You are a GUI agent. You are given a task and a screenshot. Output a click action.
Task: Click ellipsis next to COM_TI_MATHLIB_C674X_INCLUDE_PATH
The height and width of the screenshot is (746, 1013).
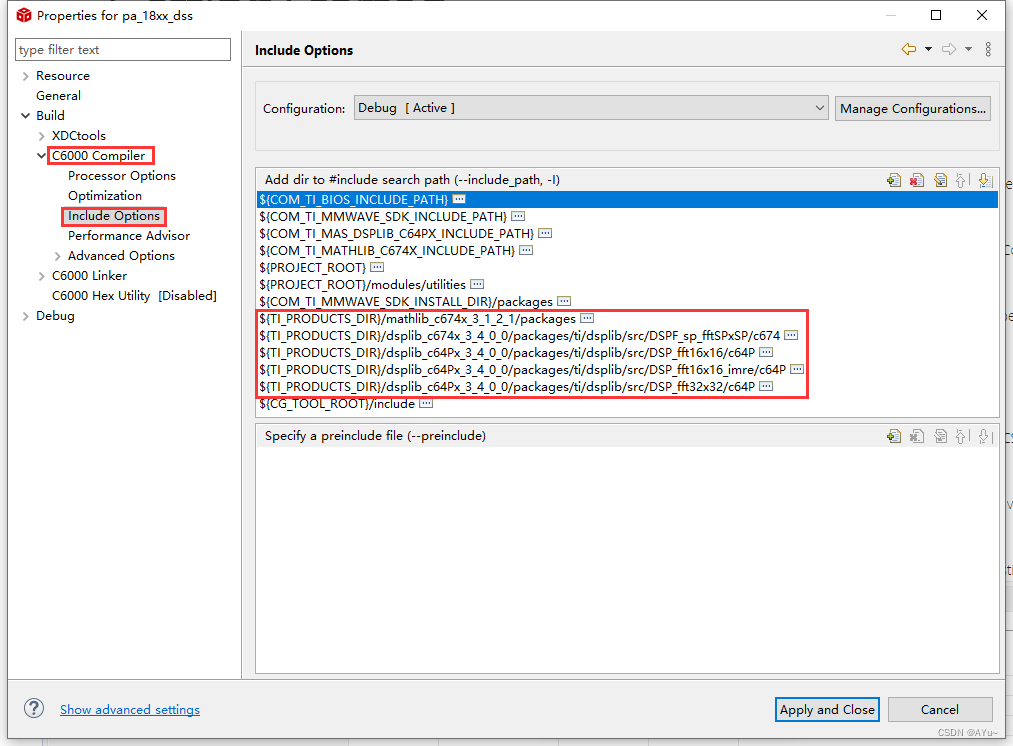(x=527, y=250)
